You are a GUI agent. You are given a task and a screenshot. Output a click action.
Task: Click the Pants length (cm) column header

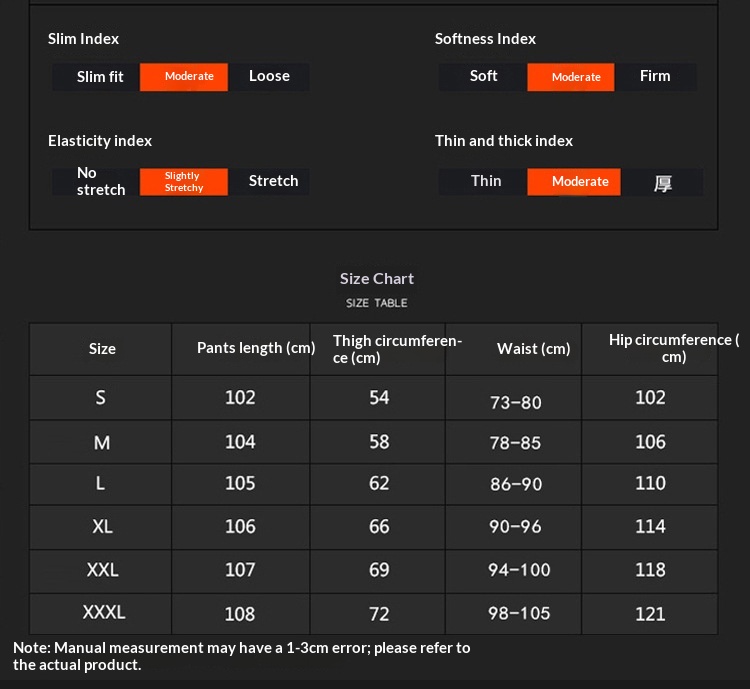(x=256, y=348)
